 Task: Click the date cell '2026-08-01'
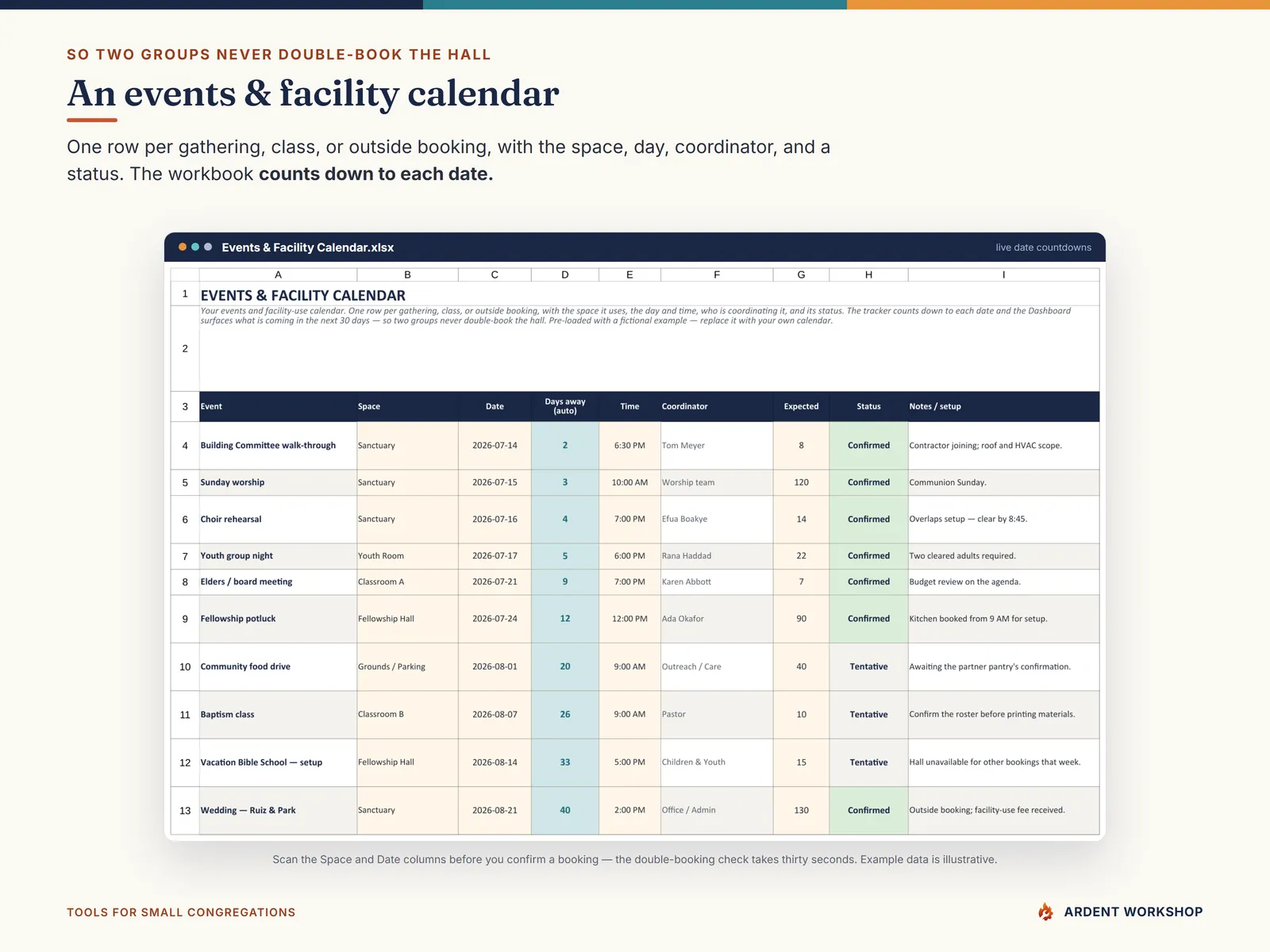click(x=495, y=667)
